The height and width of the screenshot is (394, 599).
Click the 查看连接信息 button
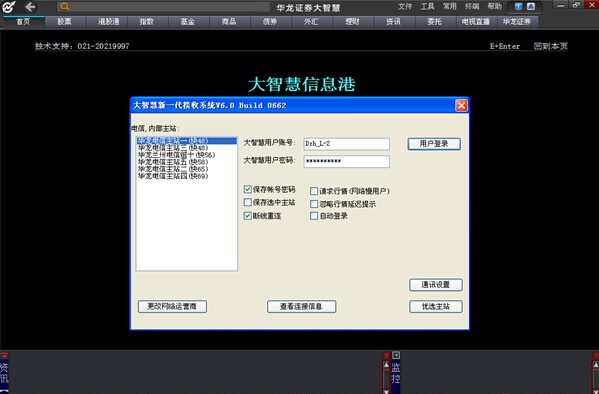[301, 306]
